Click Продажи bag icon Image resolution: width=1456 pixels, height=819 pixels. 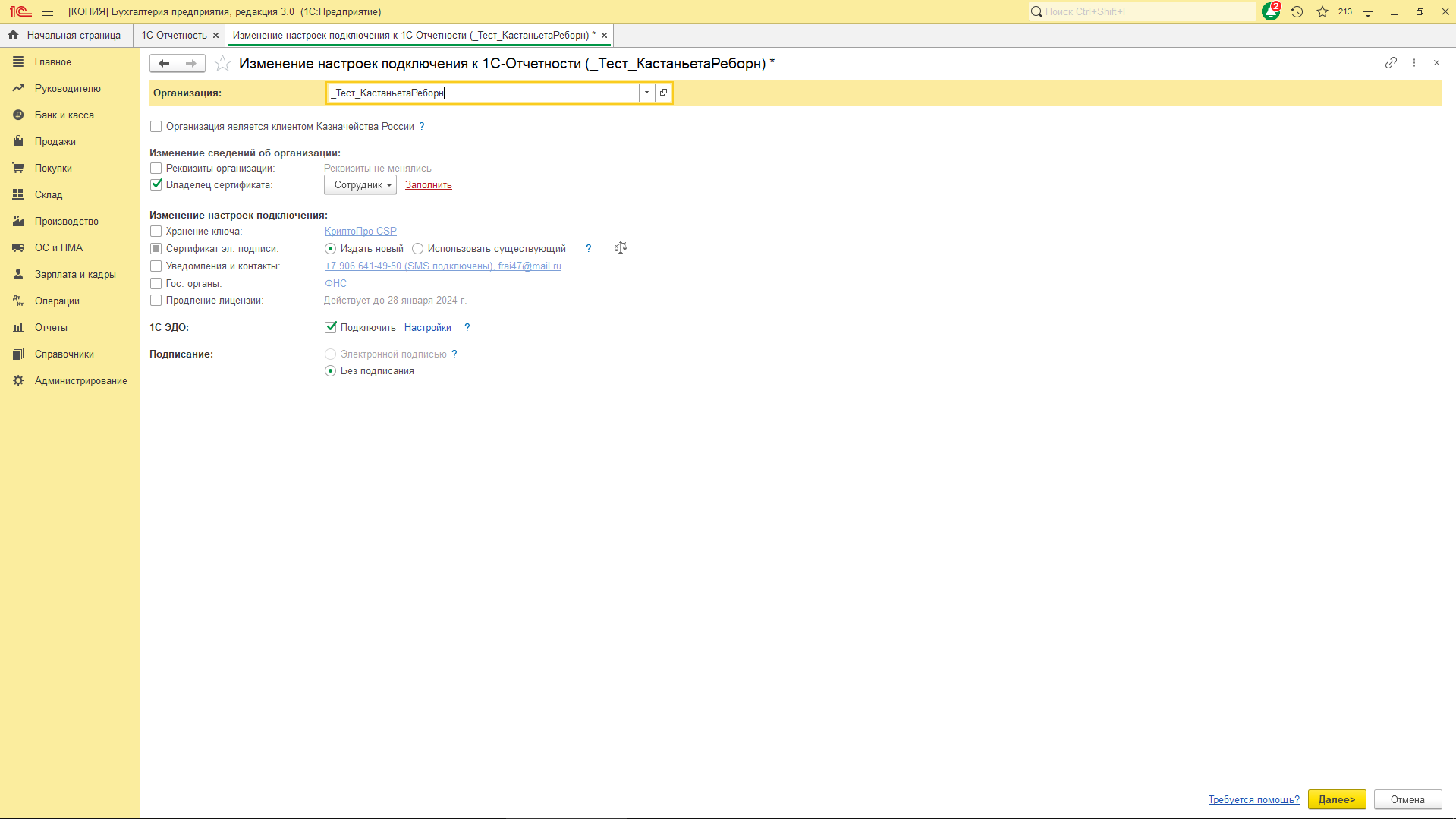(18, 141)
